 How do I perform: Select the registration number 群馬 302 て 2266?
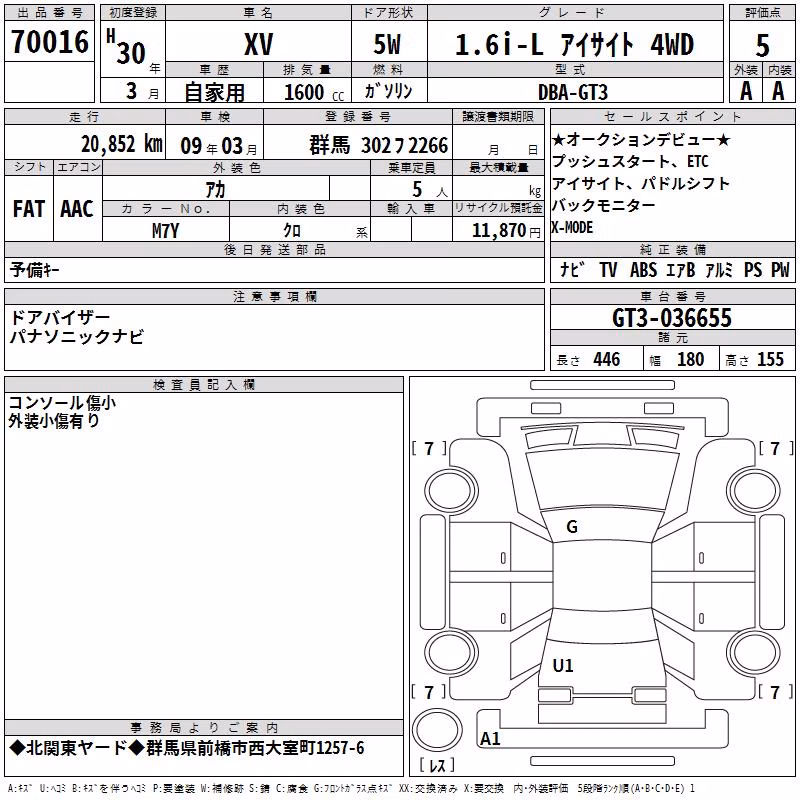[x=379, y=145]
